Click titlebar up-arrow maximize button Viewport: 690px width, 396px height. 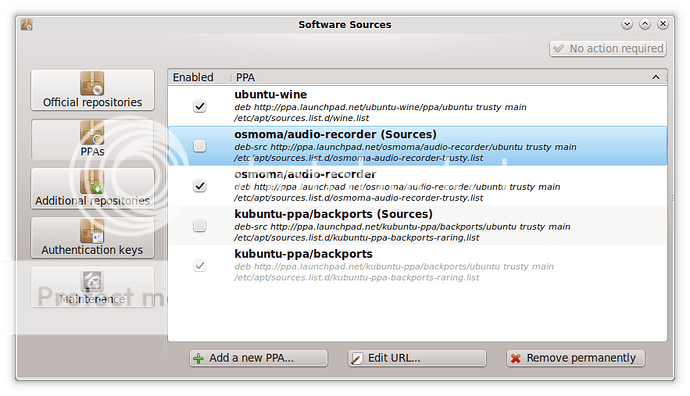645,24
